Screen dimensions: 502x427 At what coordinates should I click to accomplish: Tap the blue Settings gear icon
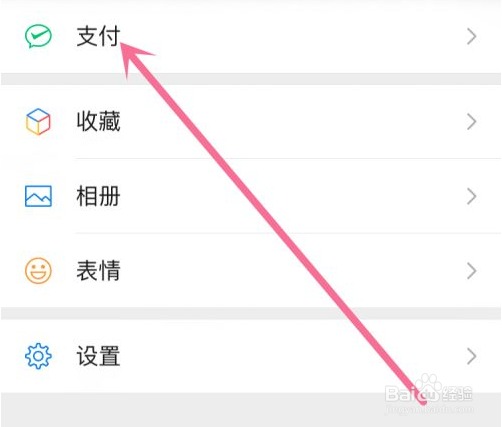38,356
